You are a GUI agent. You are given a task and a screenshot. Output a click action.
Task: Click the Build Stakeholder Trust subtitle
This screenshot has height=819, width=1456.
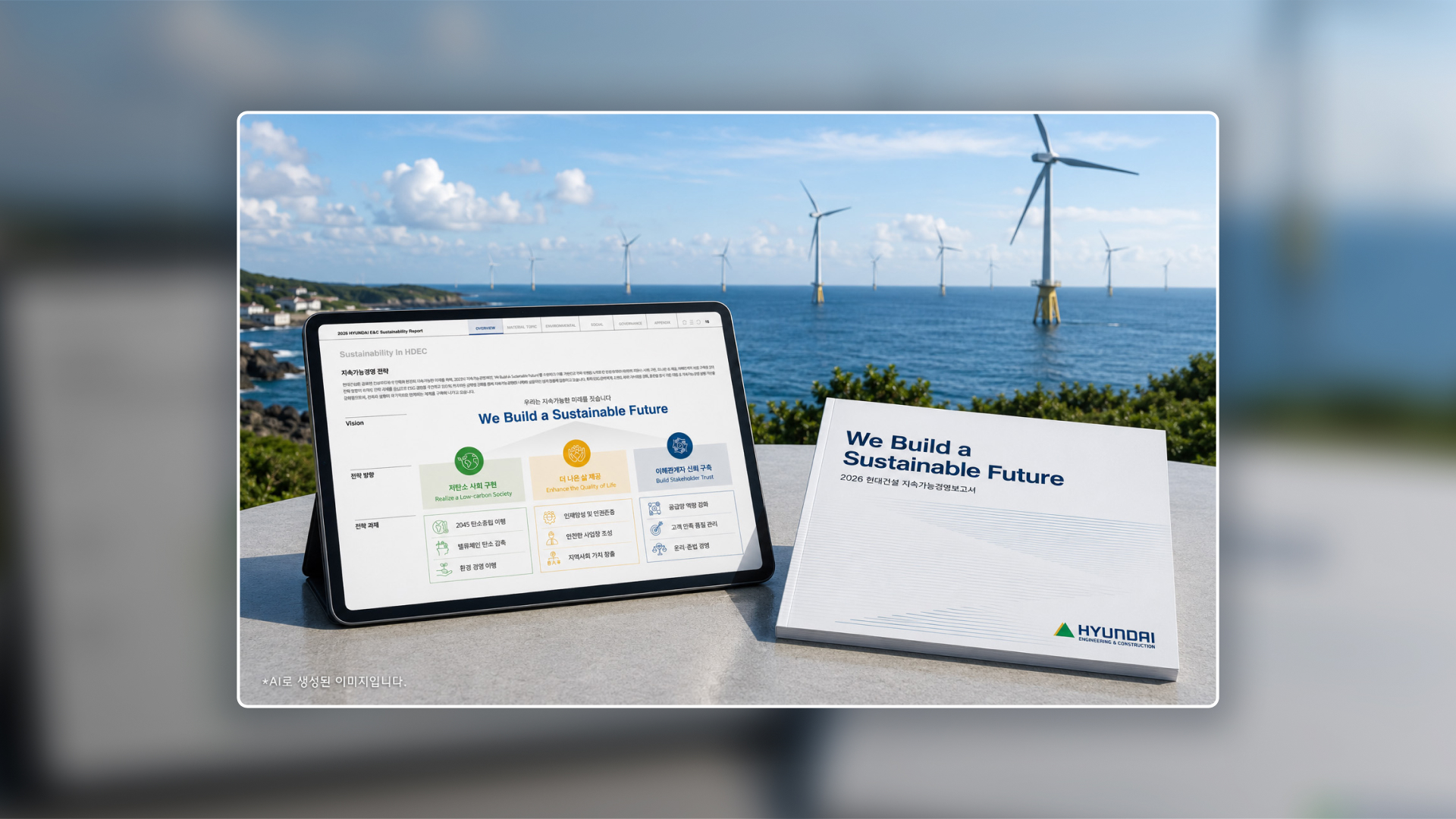[x=685, y=479]
